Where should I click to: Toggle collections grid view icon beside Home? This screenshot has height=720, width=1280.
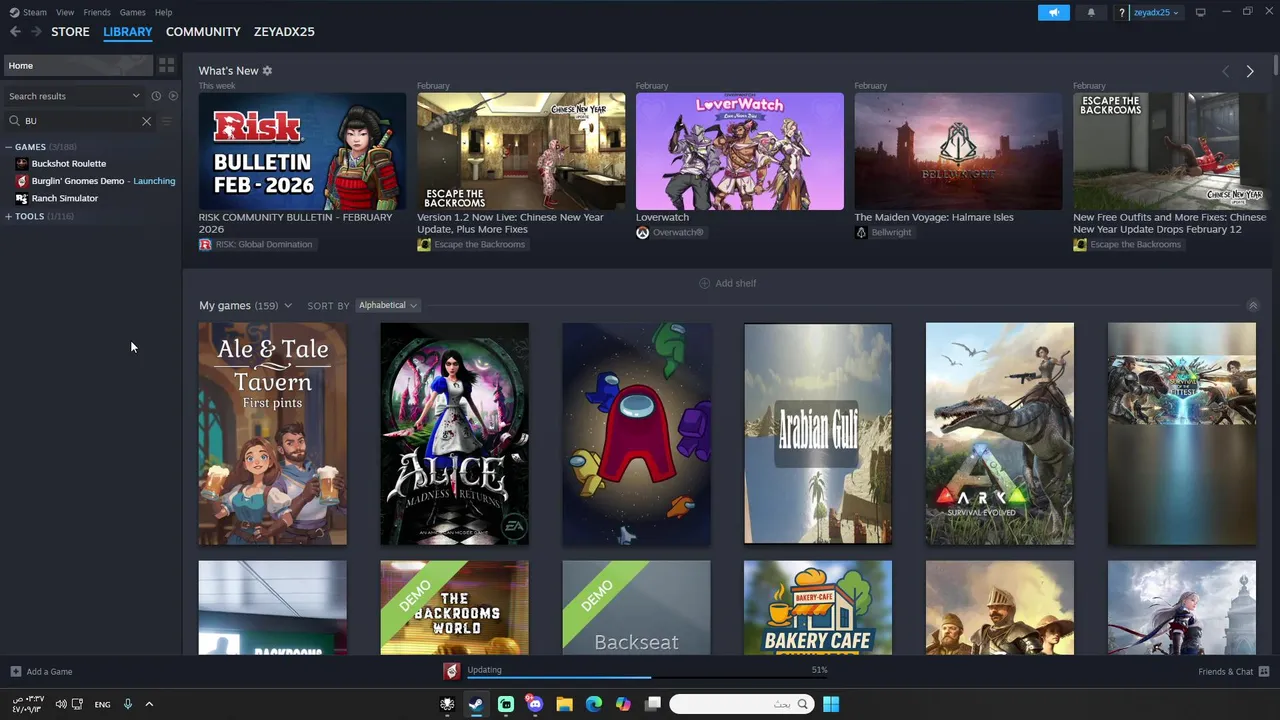tap(166, 65)
